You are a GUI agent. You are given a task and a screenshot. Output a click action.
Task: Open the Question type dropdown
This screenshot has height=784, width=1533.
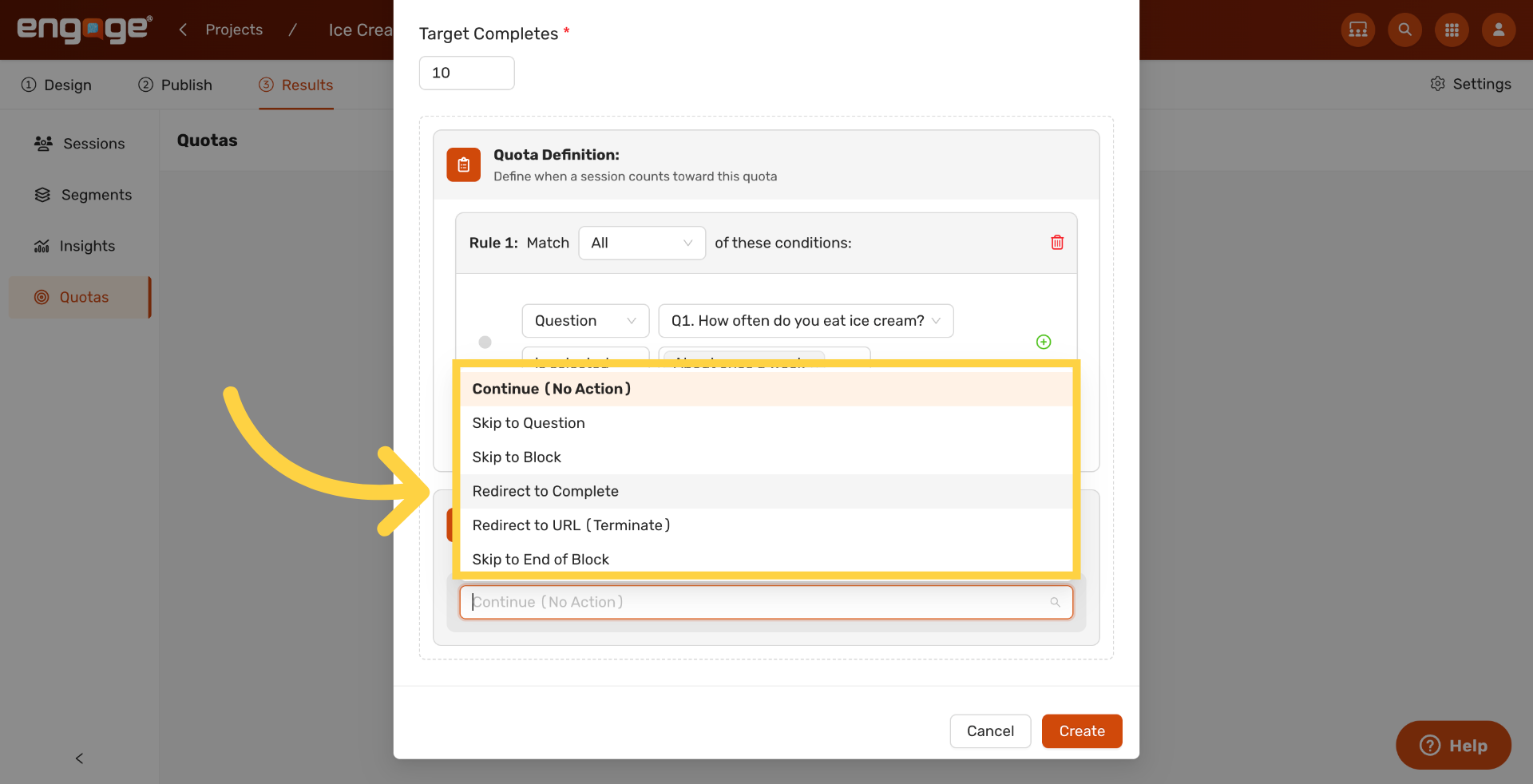pyautogui.click(x=585, y=321)
